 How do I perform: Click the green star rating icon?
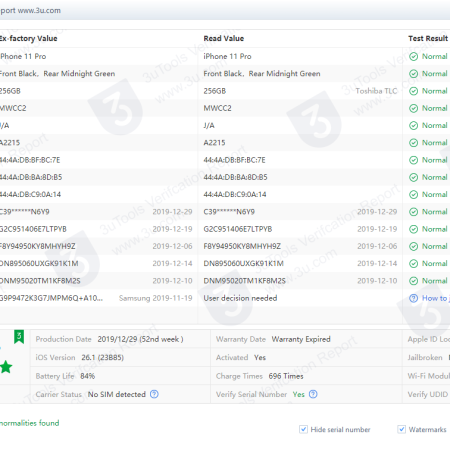coord(6,367)
